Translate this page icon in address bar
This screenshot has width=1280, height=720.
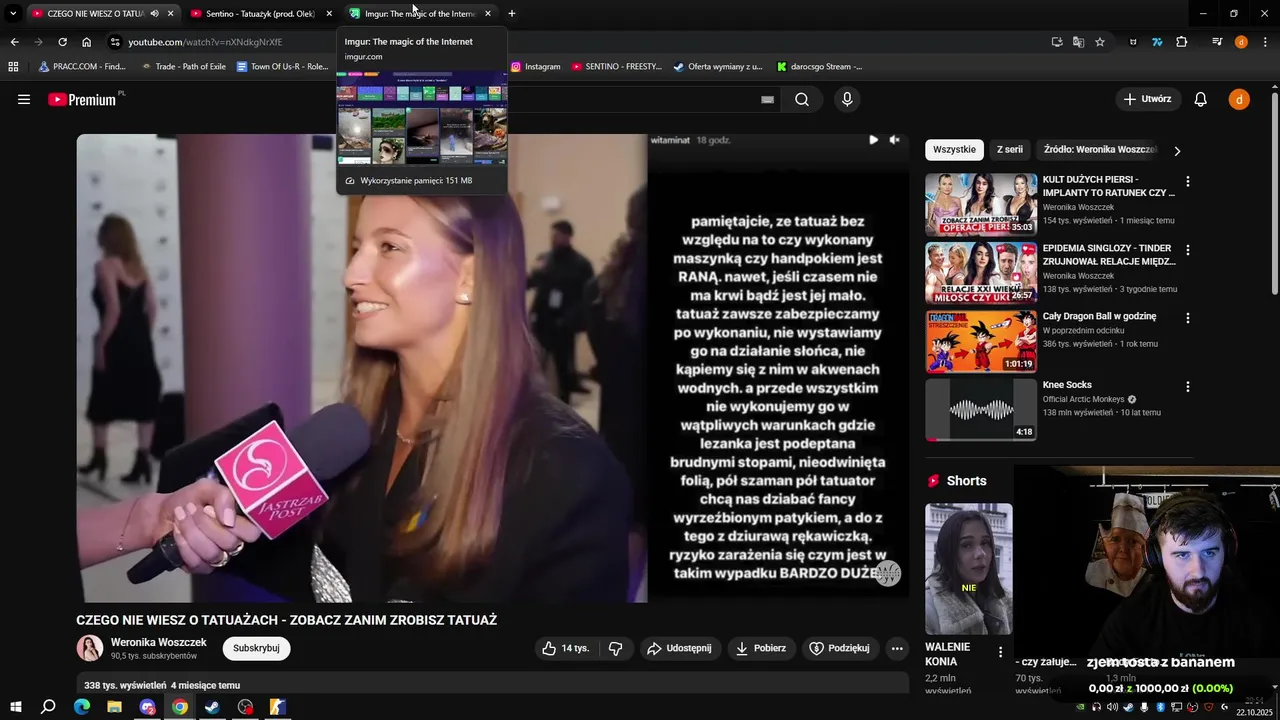click(1078, 42)
